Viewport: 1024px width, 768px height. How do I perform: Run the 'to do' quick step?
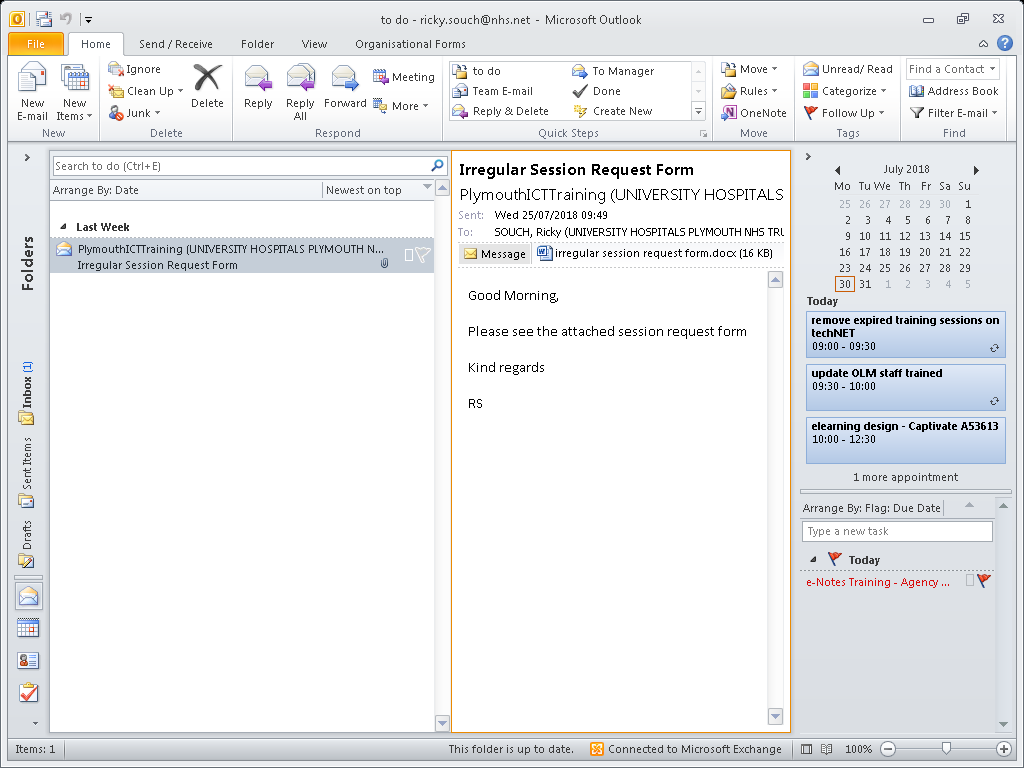[477, 71]
